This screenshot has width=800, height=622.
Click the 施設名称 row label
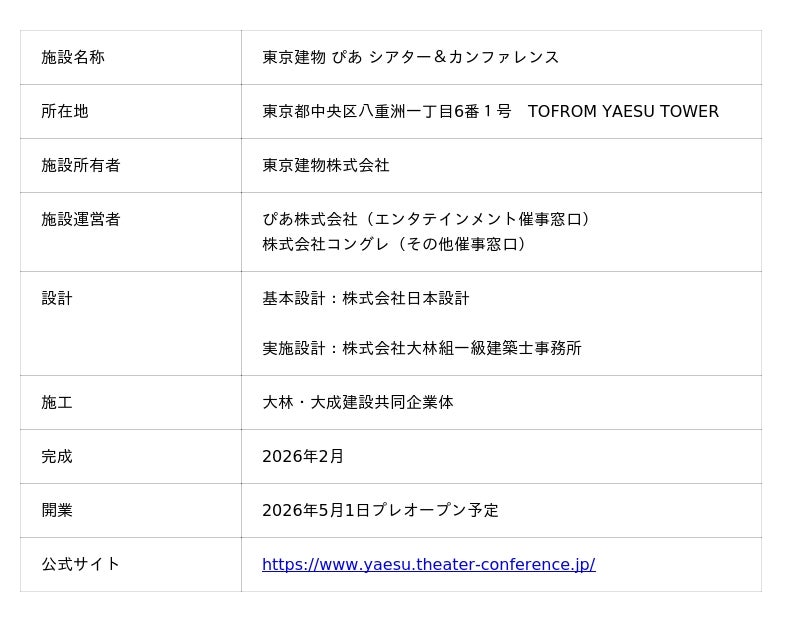73,58
